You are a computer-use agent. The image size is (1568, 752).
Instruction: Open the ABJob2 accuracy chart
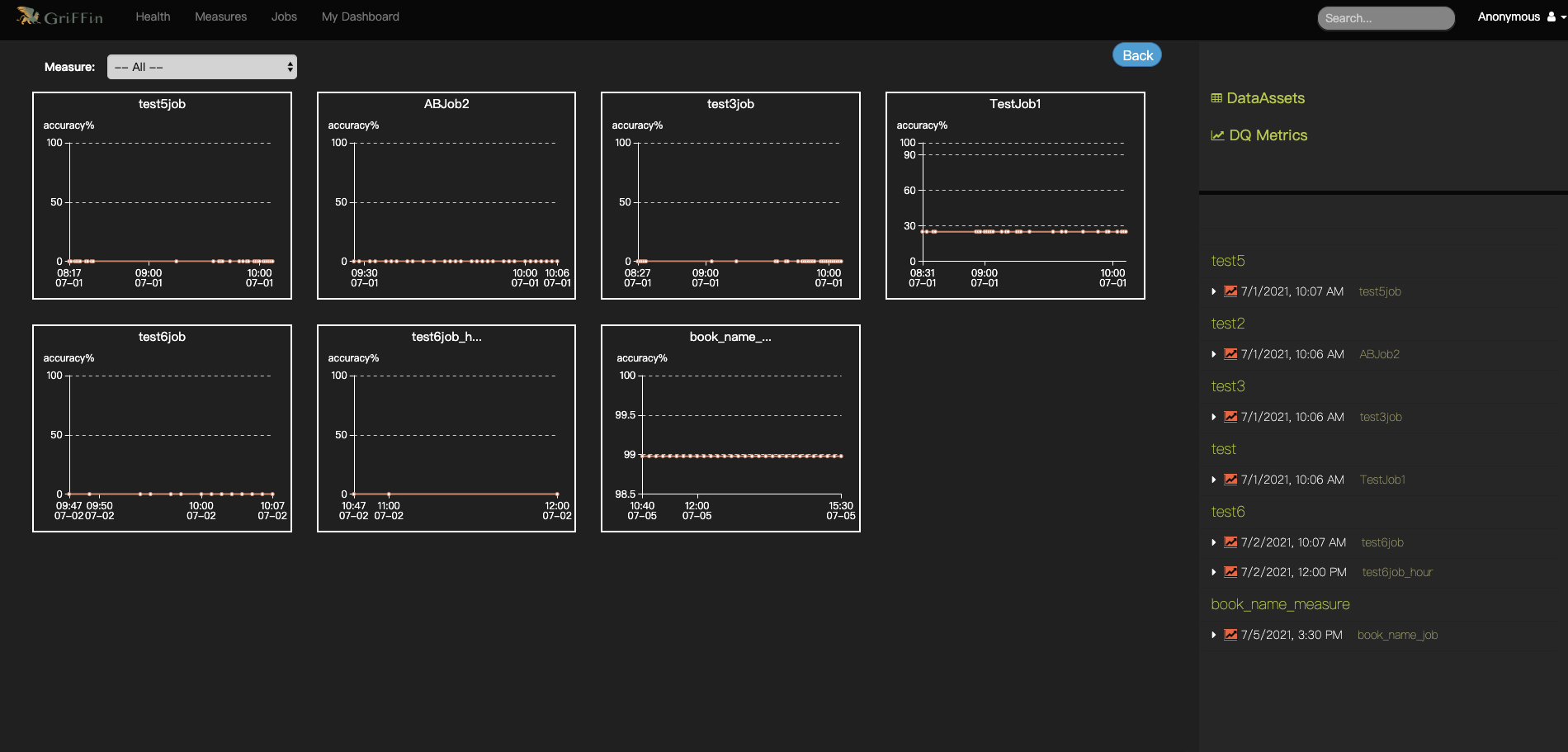[446, 196]
